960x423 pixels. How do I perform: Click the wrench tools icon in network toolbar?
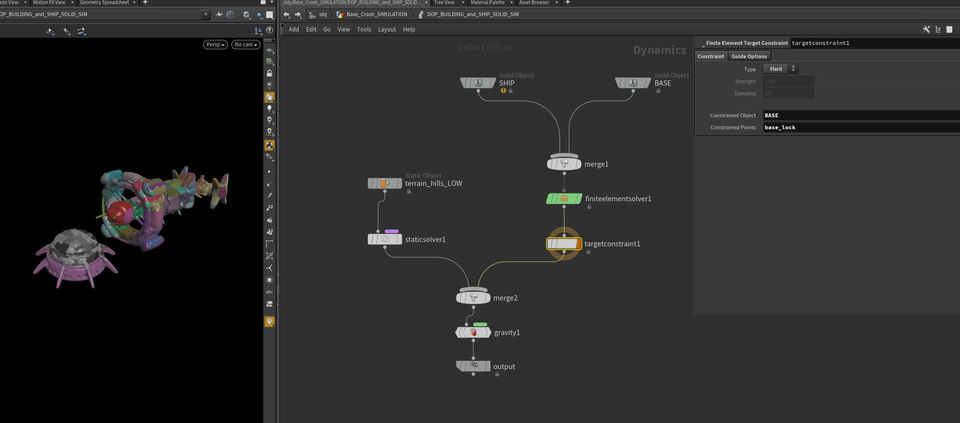926,29
